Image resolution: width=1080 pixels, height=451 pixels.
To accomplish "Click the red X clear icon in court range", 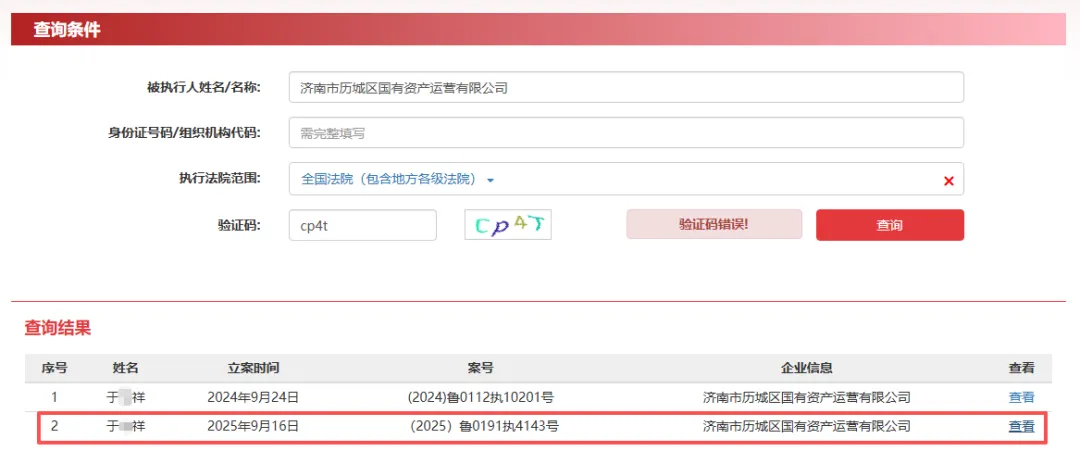I will [x=948, y=181].
